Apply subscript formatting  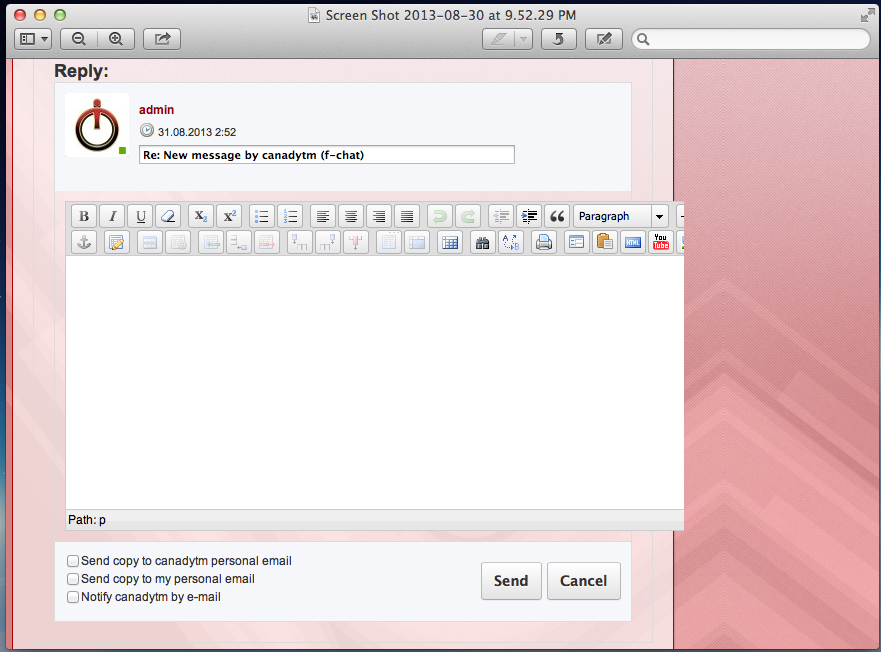tap(201, 216)
